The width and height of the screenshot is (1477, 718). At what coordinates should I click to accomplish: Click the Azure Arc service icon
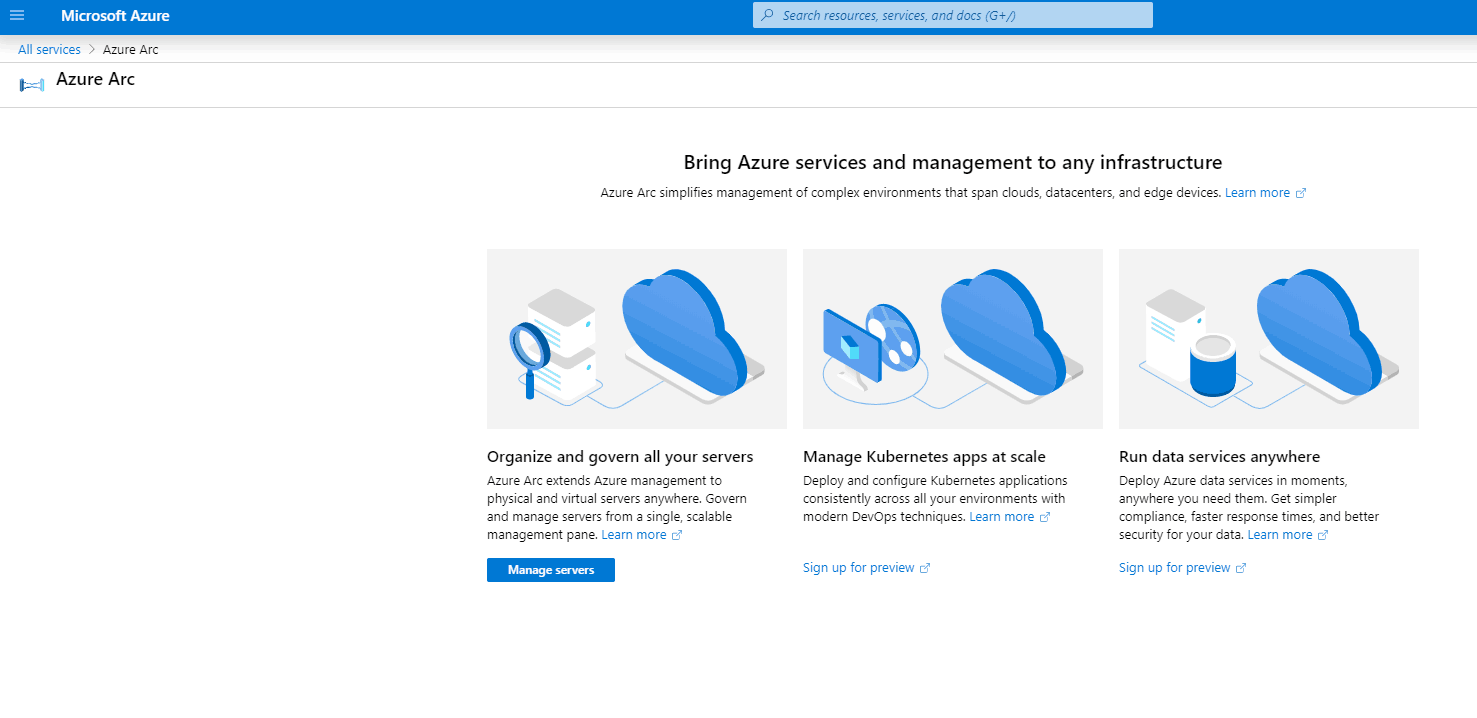click(32, 85)
